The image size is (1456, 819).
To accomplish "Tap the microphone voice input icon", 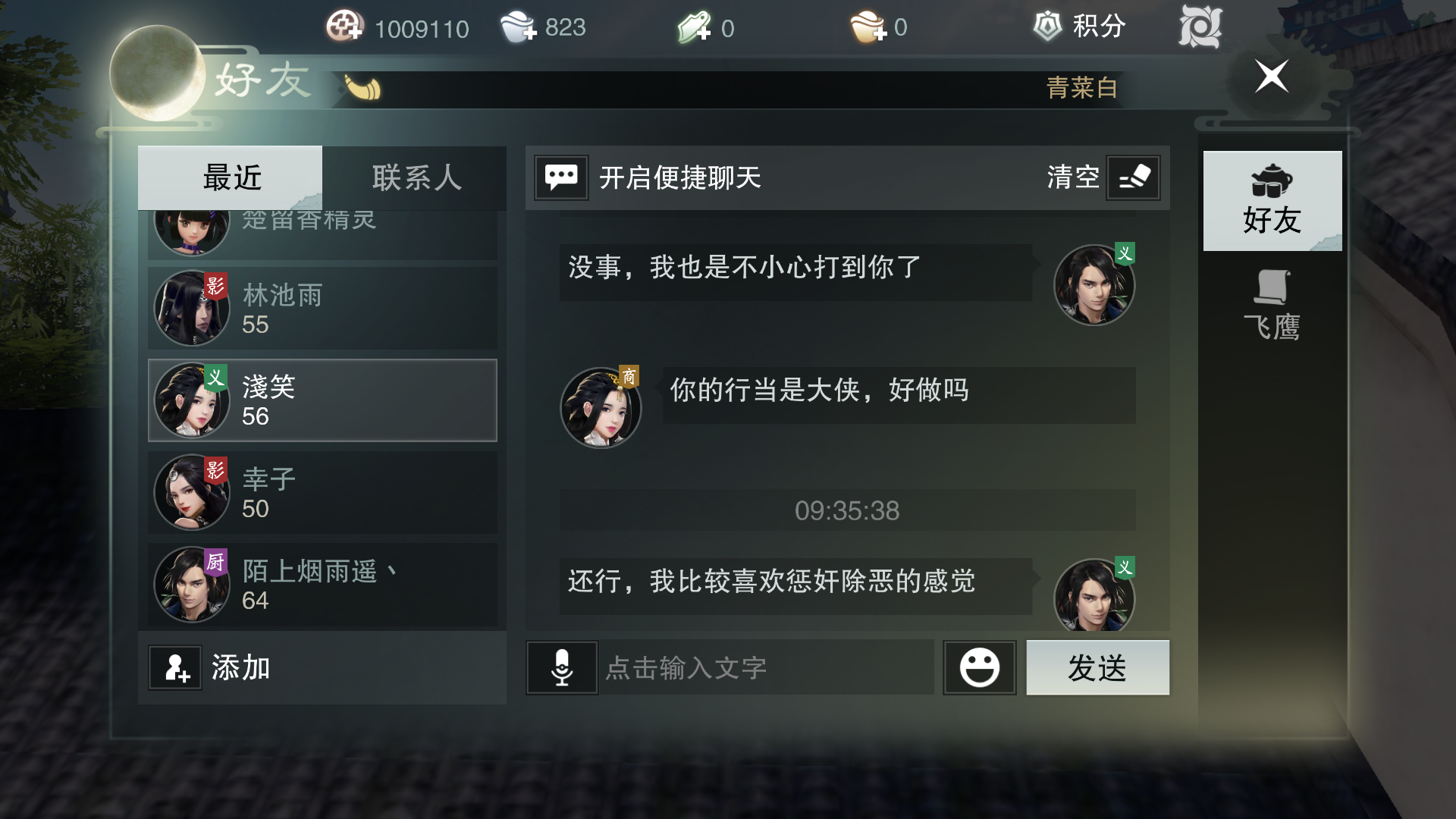I will 562,667.
